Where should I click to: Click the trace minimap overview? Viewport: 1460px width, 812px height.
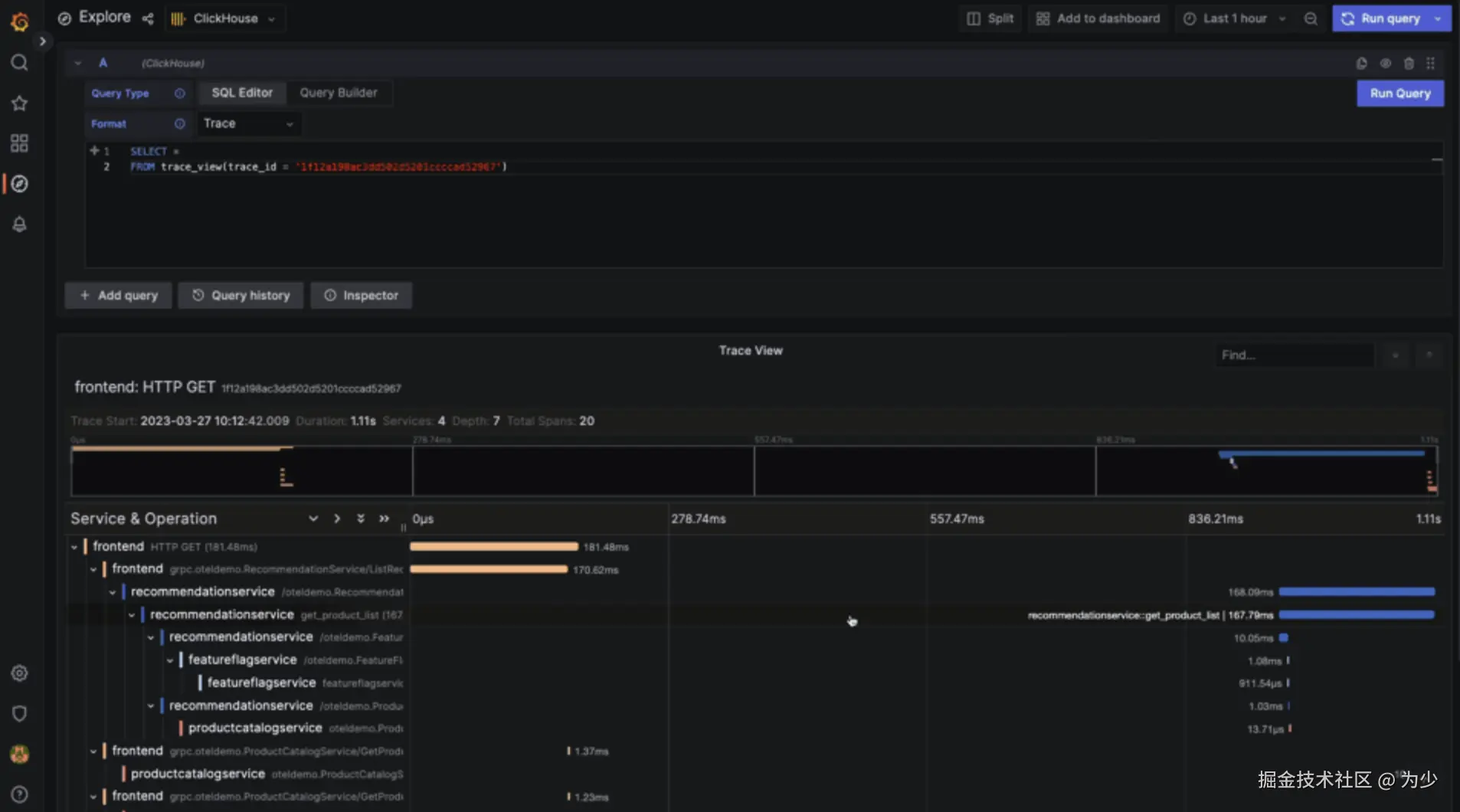(755, 470)
